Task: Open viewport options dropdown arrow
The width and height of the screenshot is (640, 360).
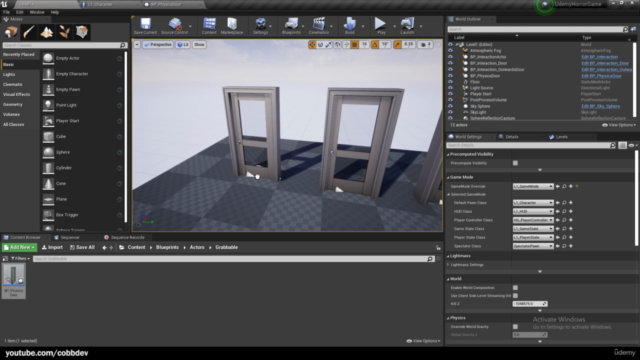Action: [x=137, y=44]
